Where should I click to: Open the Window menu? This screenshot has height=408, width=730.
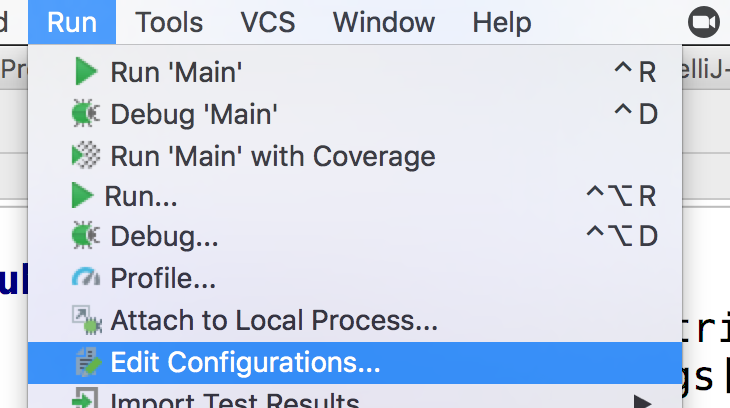click(x=384, y=22)
